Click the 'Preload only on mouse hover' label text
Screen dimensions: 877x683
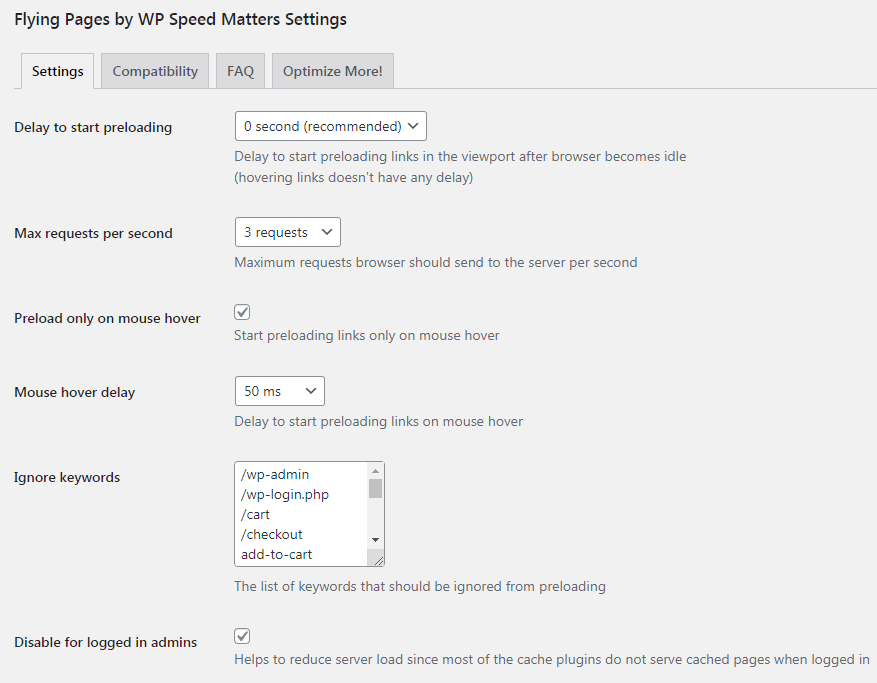point(107,318)
